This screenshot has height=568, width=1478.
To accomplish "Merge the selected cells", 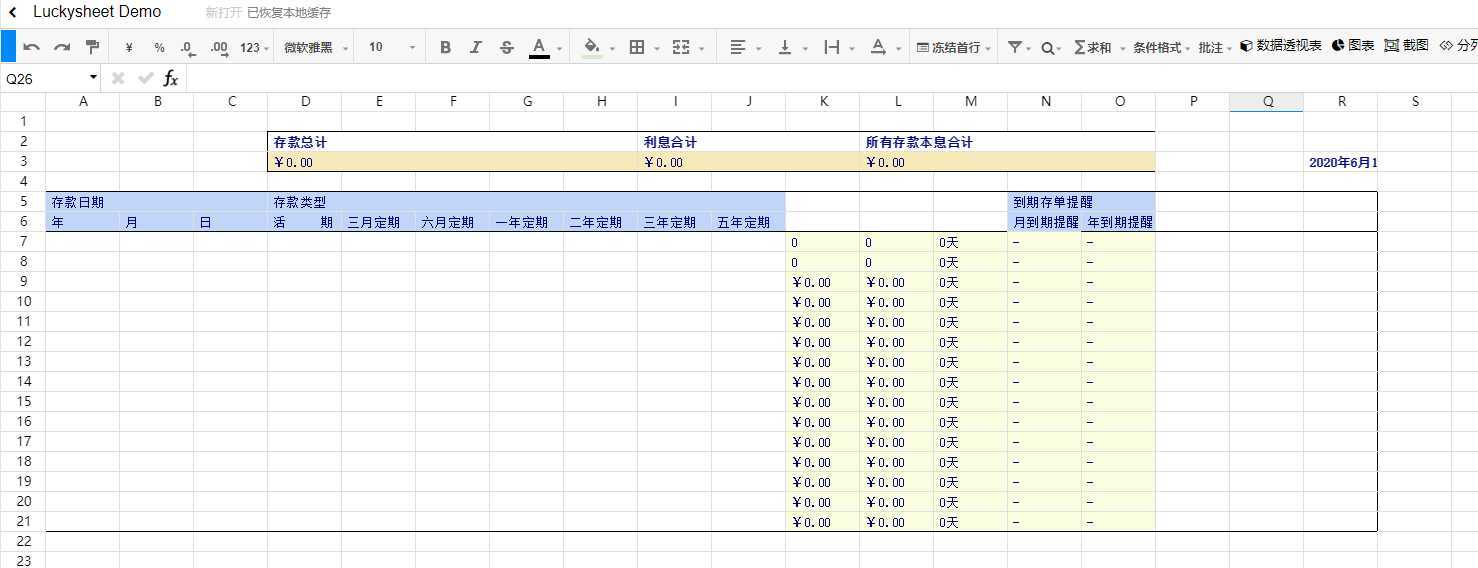I will tap(681, 47).
